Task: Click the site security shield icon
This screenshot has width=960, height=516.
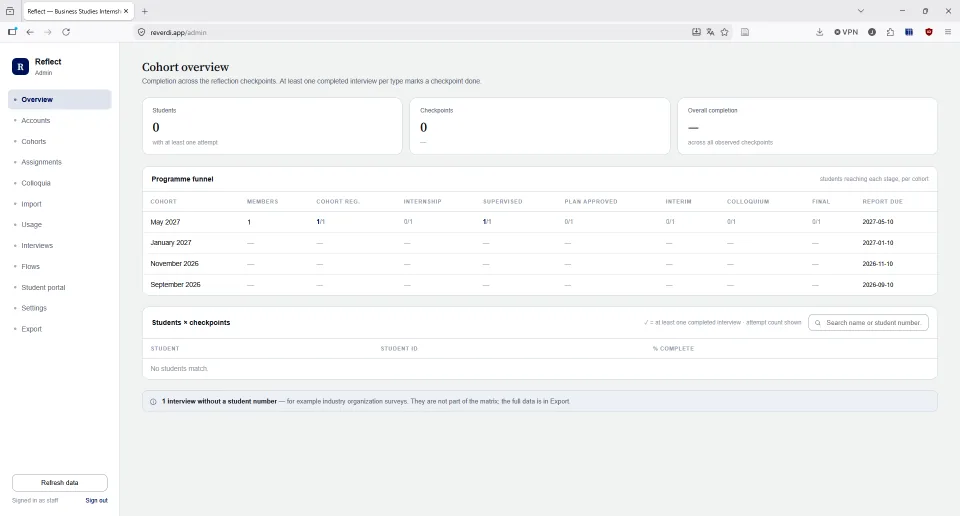Action: pos(141,32)
